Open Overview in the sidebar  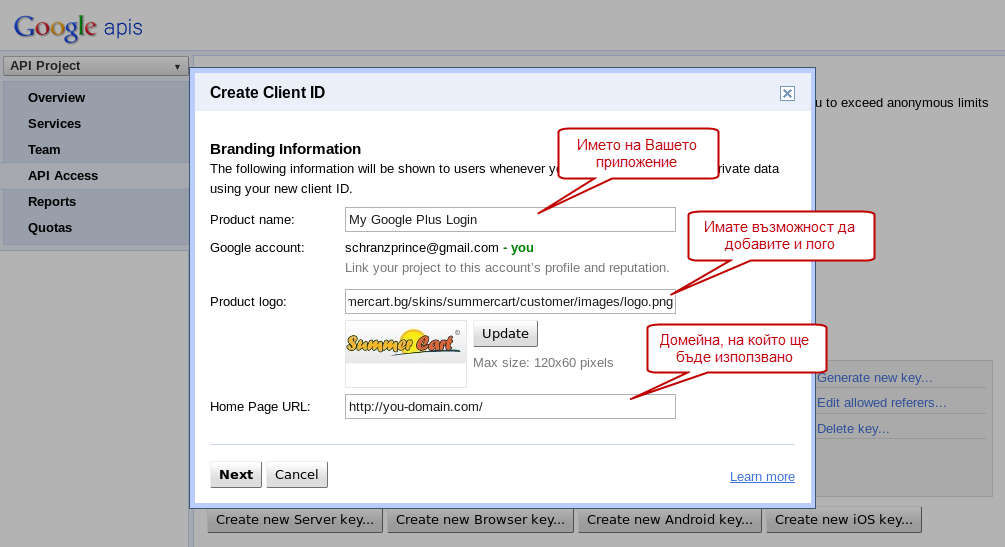56,98
